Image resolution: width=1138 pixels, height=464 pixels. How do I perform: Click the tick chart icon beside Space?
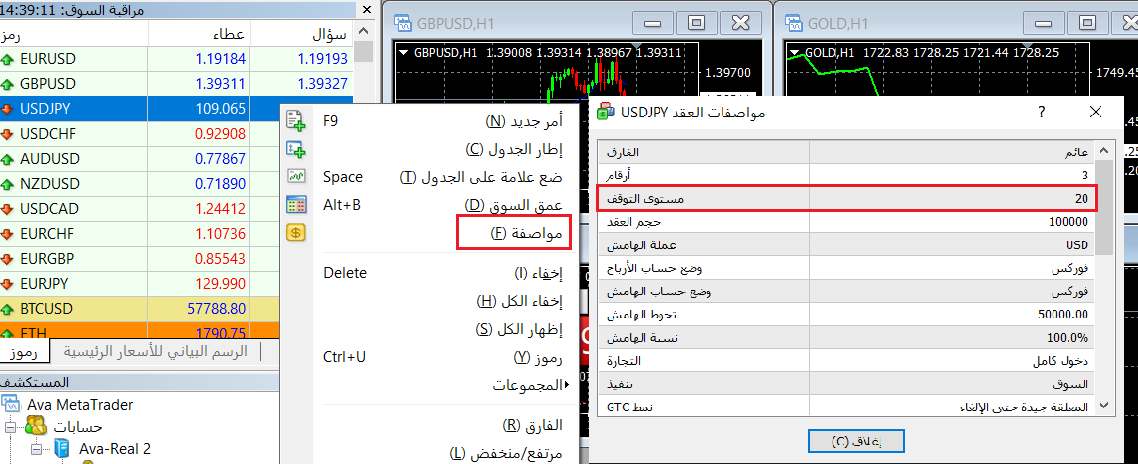tap(296, 176)
